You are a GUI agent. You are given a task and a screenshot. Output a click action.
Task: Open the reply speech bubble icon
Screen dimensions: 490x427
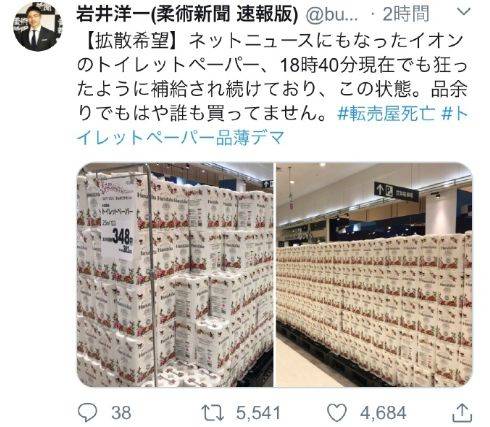pos(88,412)
